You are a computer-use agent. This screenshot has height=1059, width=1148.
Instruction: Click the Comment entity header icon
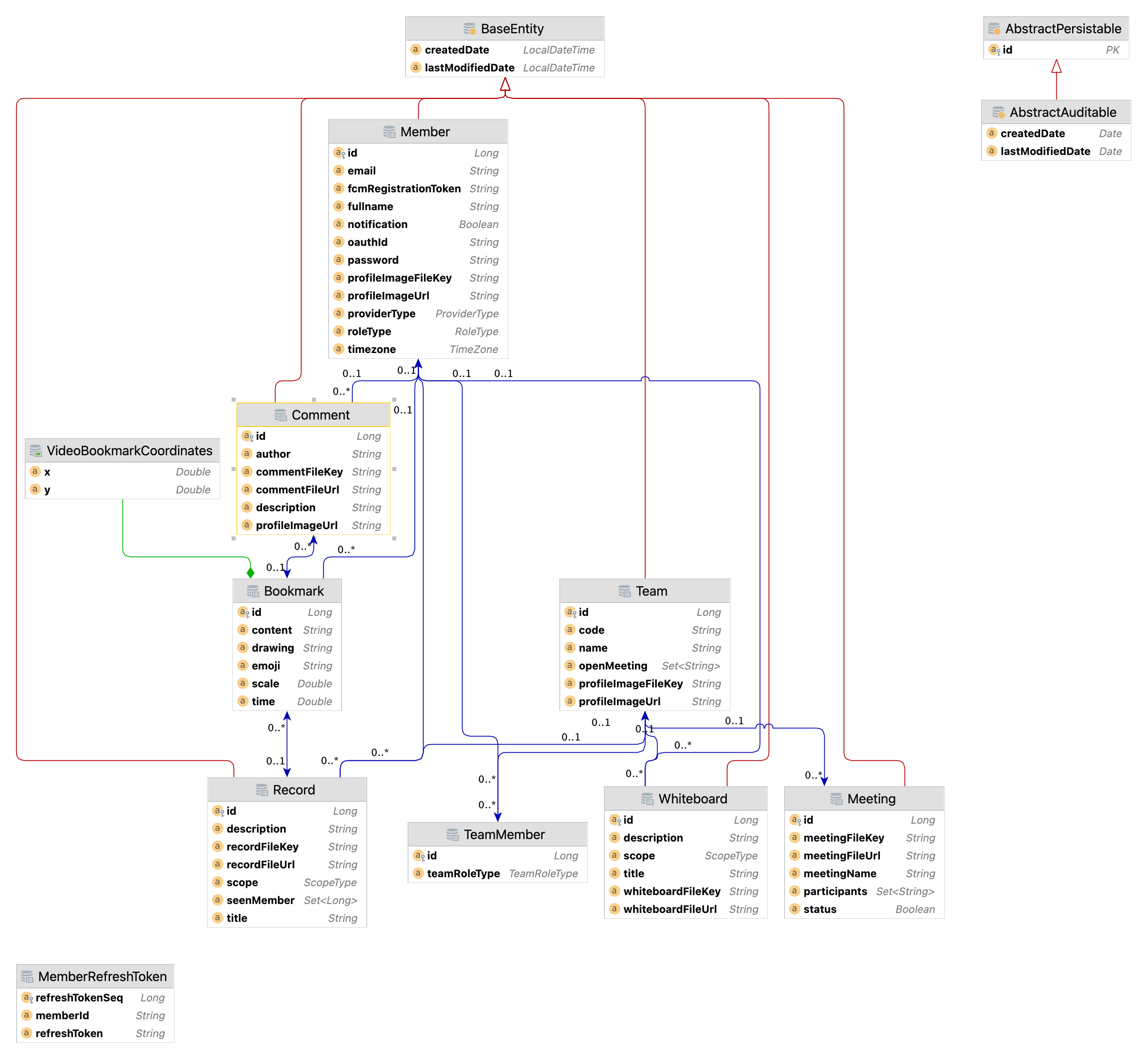click(280, 415)
